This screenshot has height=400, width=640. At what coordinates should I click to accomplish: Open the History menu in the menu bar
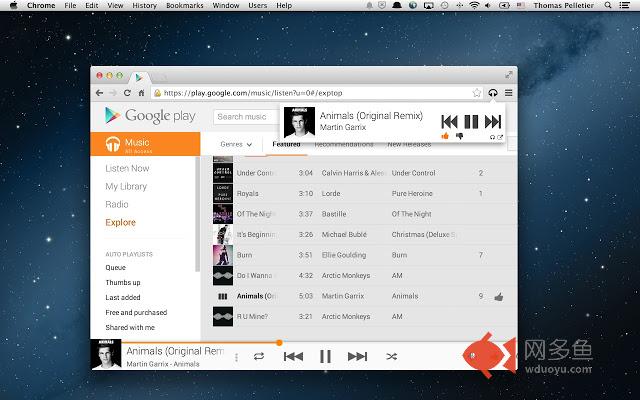(x=144, y=5)
